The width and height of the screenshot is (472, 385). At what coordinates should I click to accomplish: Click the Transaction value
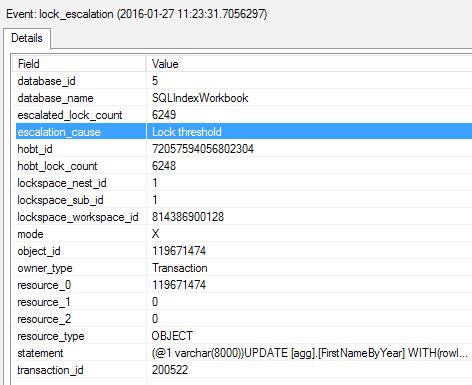pos(180,268)
